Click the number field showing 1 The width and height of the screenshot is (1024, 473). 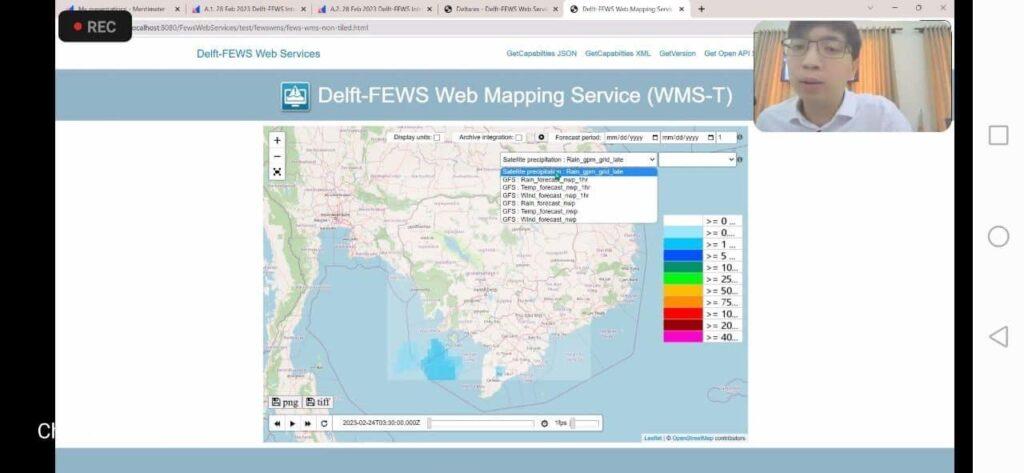[726, 138]
